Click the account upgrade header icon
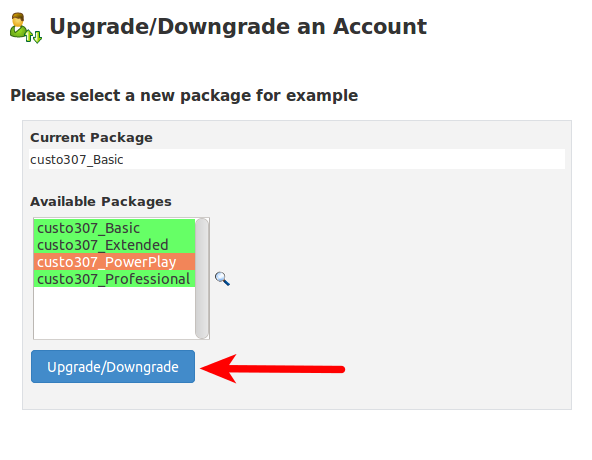592x460 pixels. point(26,28)
